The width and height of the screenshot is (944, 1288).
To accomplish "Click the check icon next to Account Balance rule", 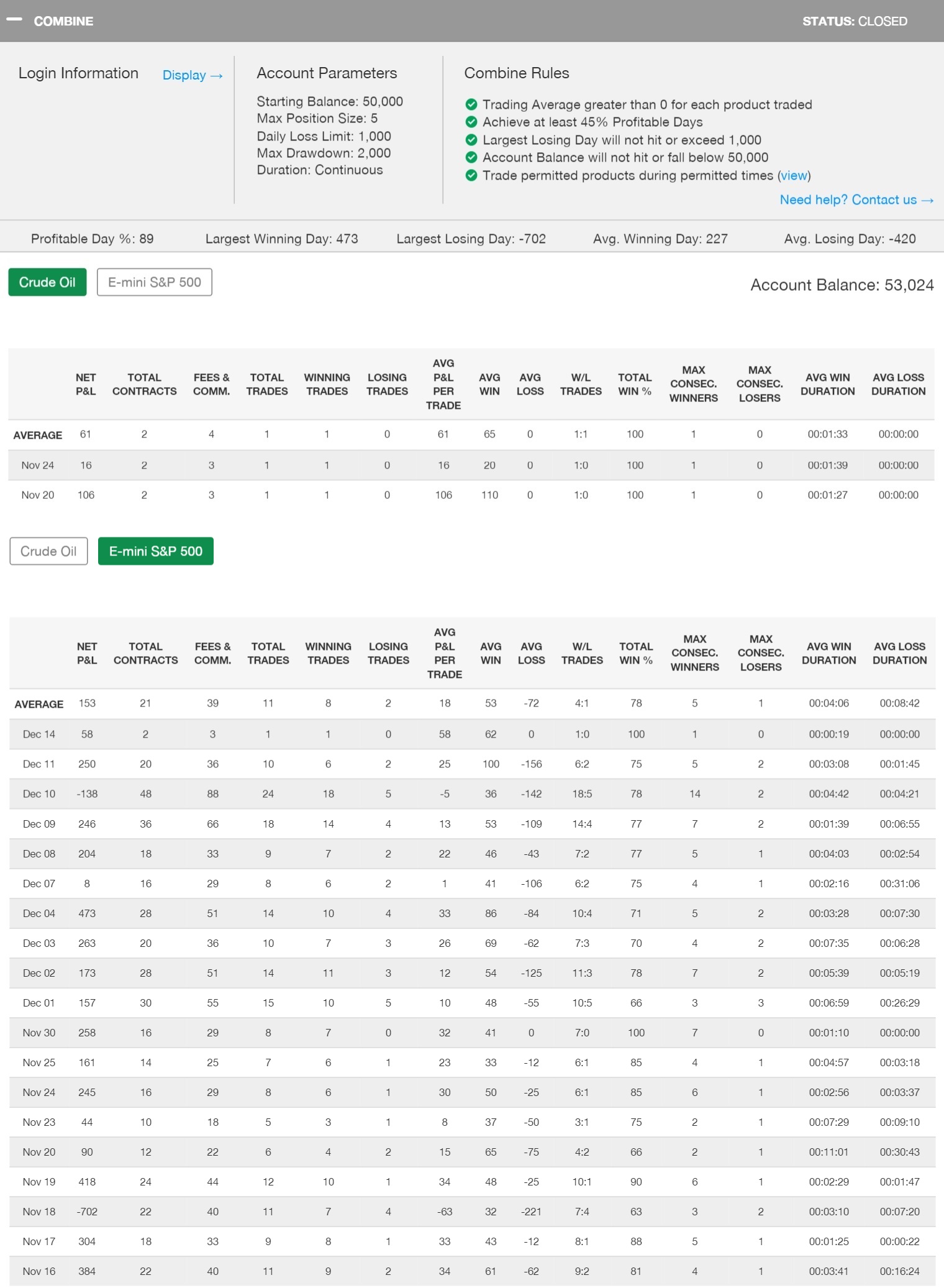I will coord(471,157).
